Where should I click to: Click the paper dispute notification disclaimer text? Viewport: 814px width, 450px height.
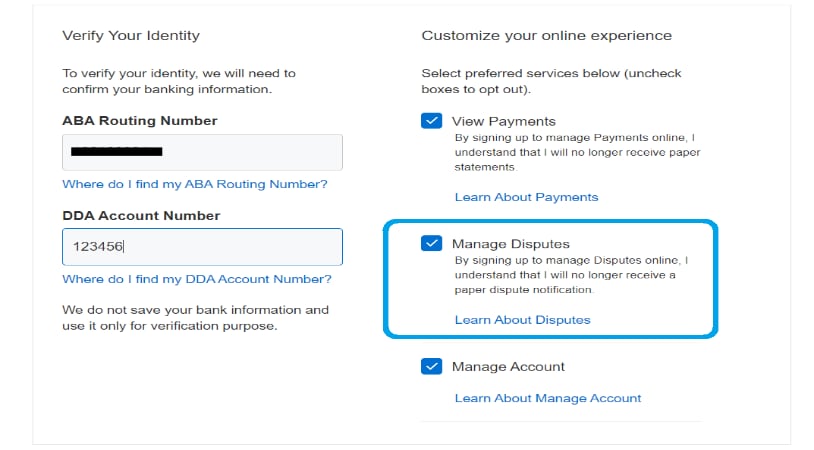(x=571, y=275)
